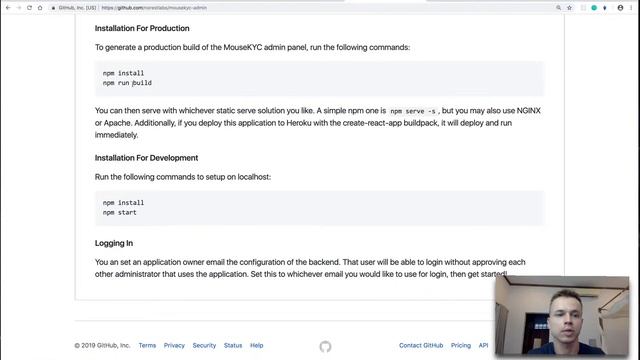Click the webcam video overlay thumbnail
Image resolution: width=640 pixels, height=360 pixels.
(562, 316)
